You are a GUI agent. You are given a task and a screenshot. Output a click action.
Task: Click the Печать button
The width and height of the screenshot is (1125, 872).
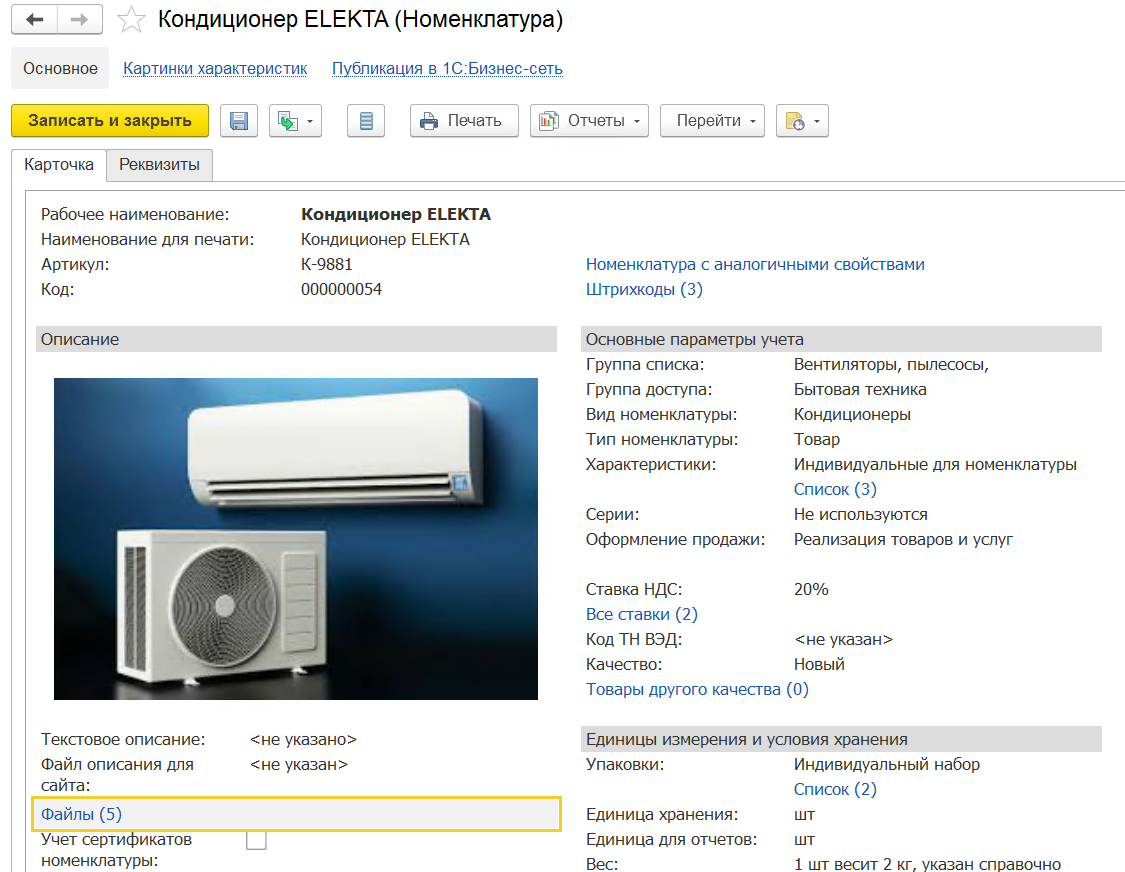(x=464, y=121)
